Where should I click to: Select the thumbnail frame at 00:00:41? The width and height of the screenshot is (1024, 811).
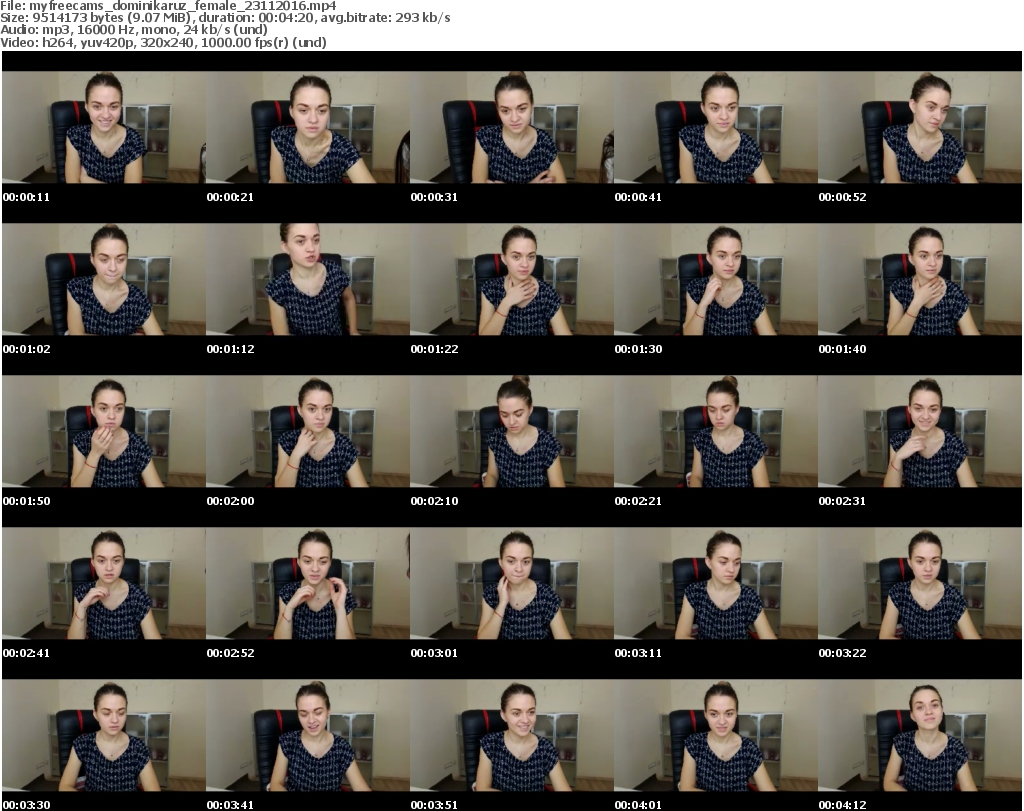pos(716,127)
